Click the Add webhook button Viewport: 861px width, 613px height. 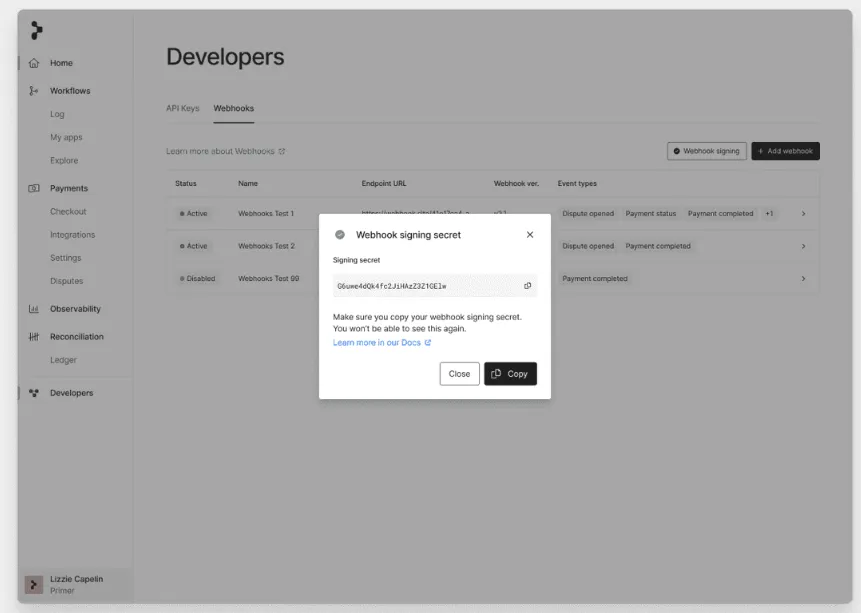point(785,151)
